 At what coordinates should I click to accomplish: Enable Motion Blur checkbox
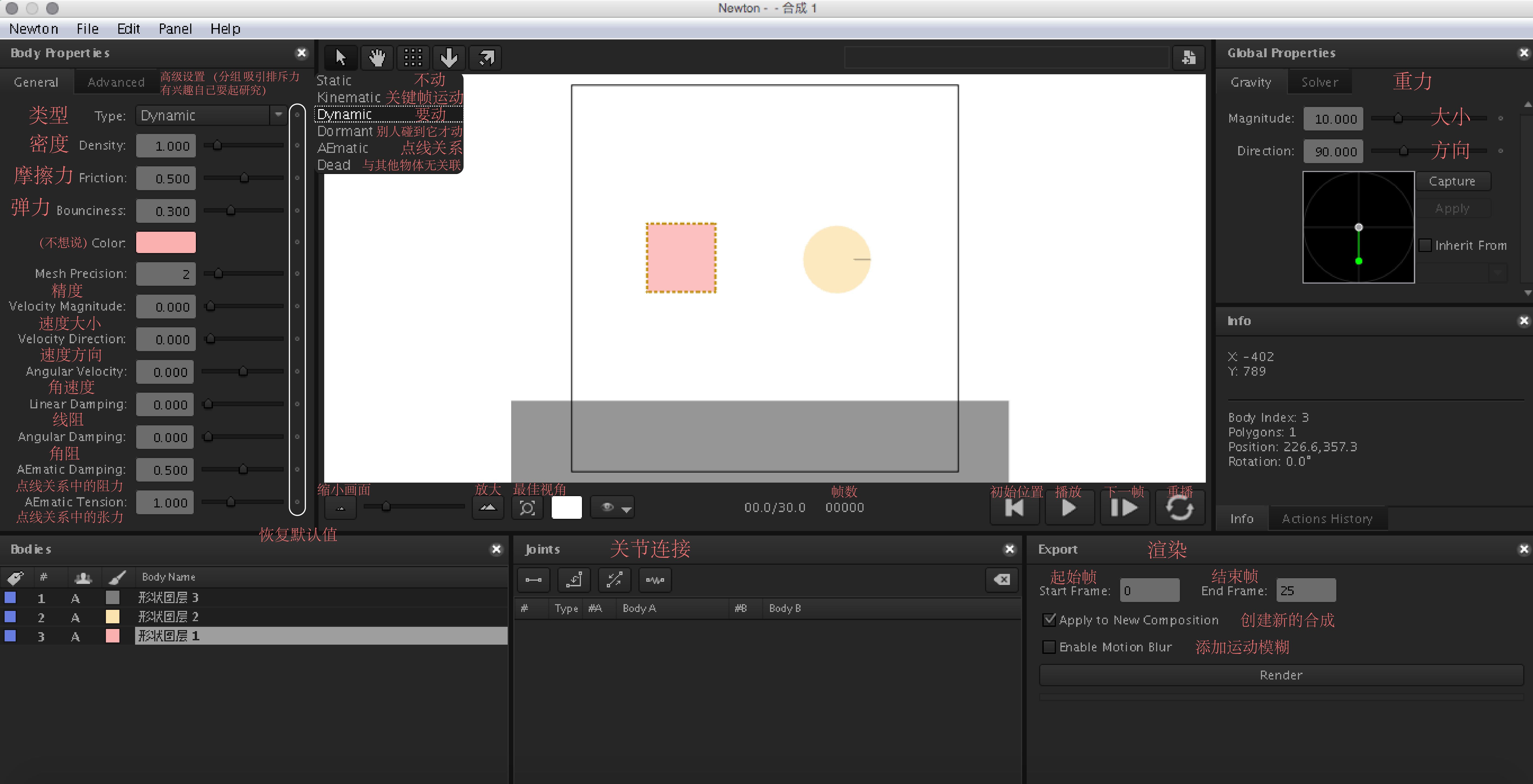(1049, 647)
